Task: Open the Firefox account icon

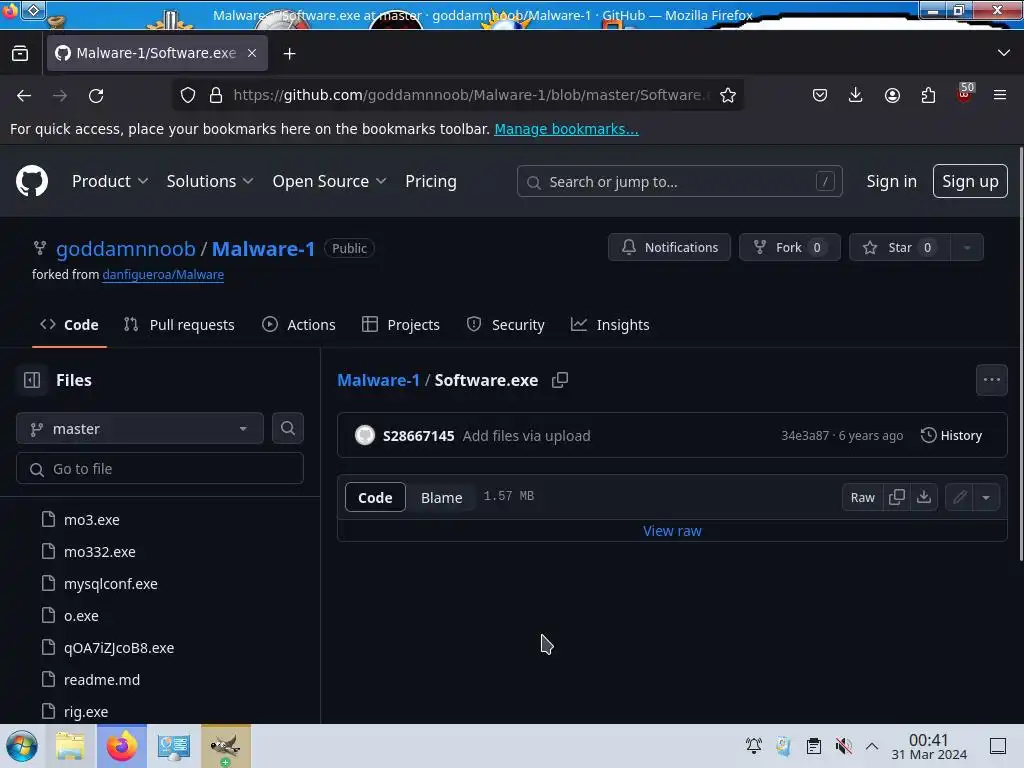Action: pos(892,95)
